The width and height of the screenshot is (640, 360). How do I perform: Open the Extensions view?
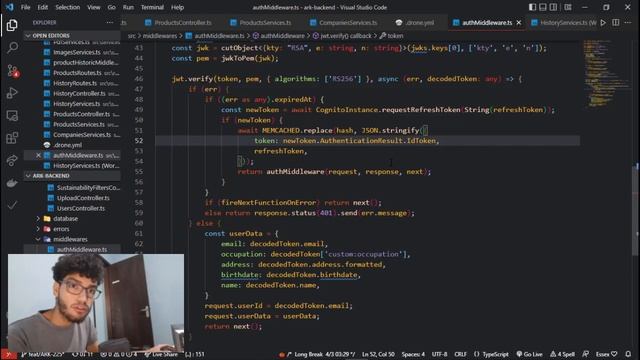[x=12, y=138]
